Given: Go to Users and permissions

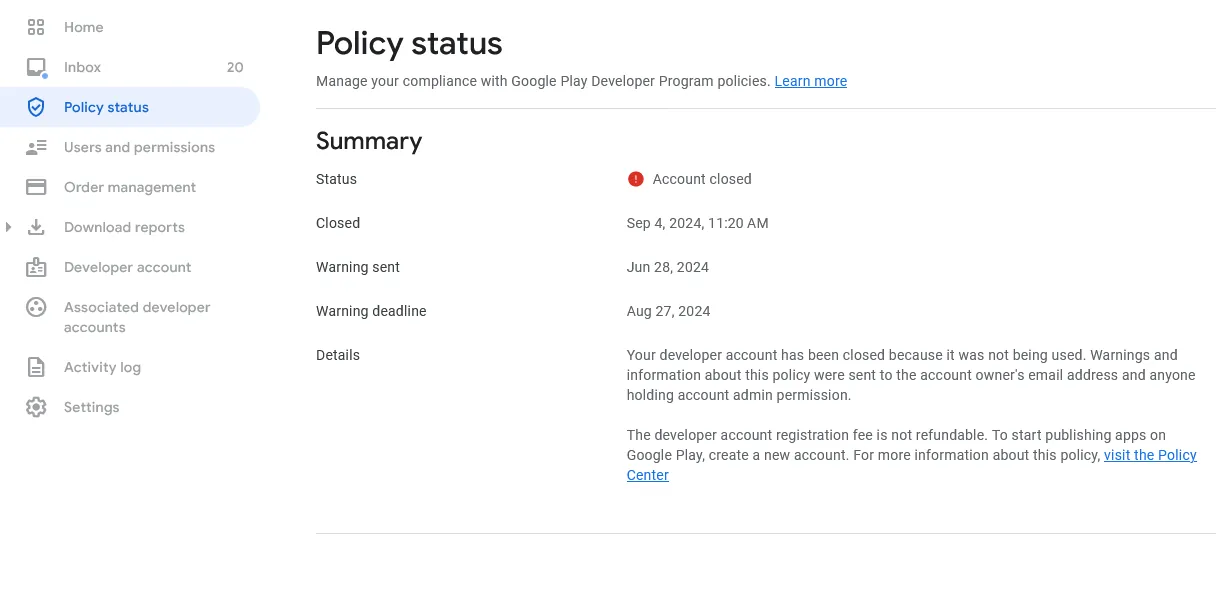Looking at the screenshot, I should tap(139, 147).
